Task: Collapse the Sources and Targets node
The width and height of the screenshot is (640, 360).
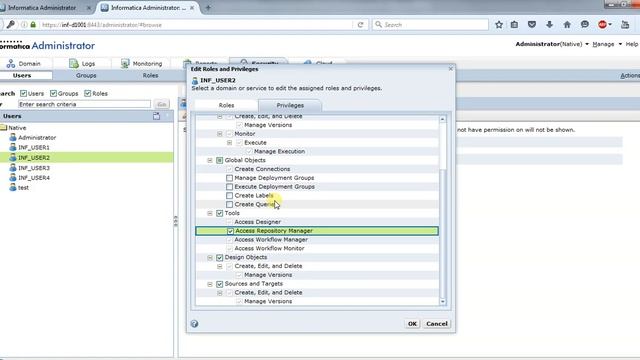Action: [x=210, y=284]
